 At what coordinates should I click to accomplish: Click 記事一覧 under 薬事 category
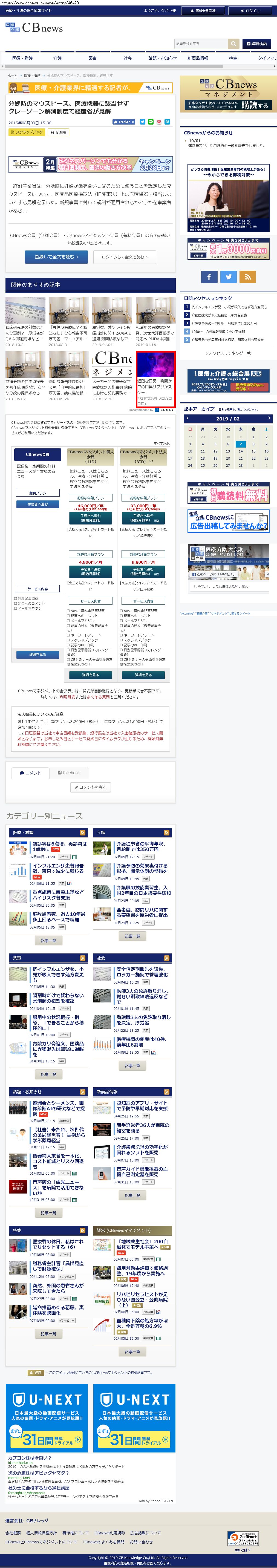pyautogui.click(x=48, y=1074)
